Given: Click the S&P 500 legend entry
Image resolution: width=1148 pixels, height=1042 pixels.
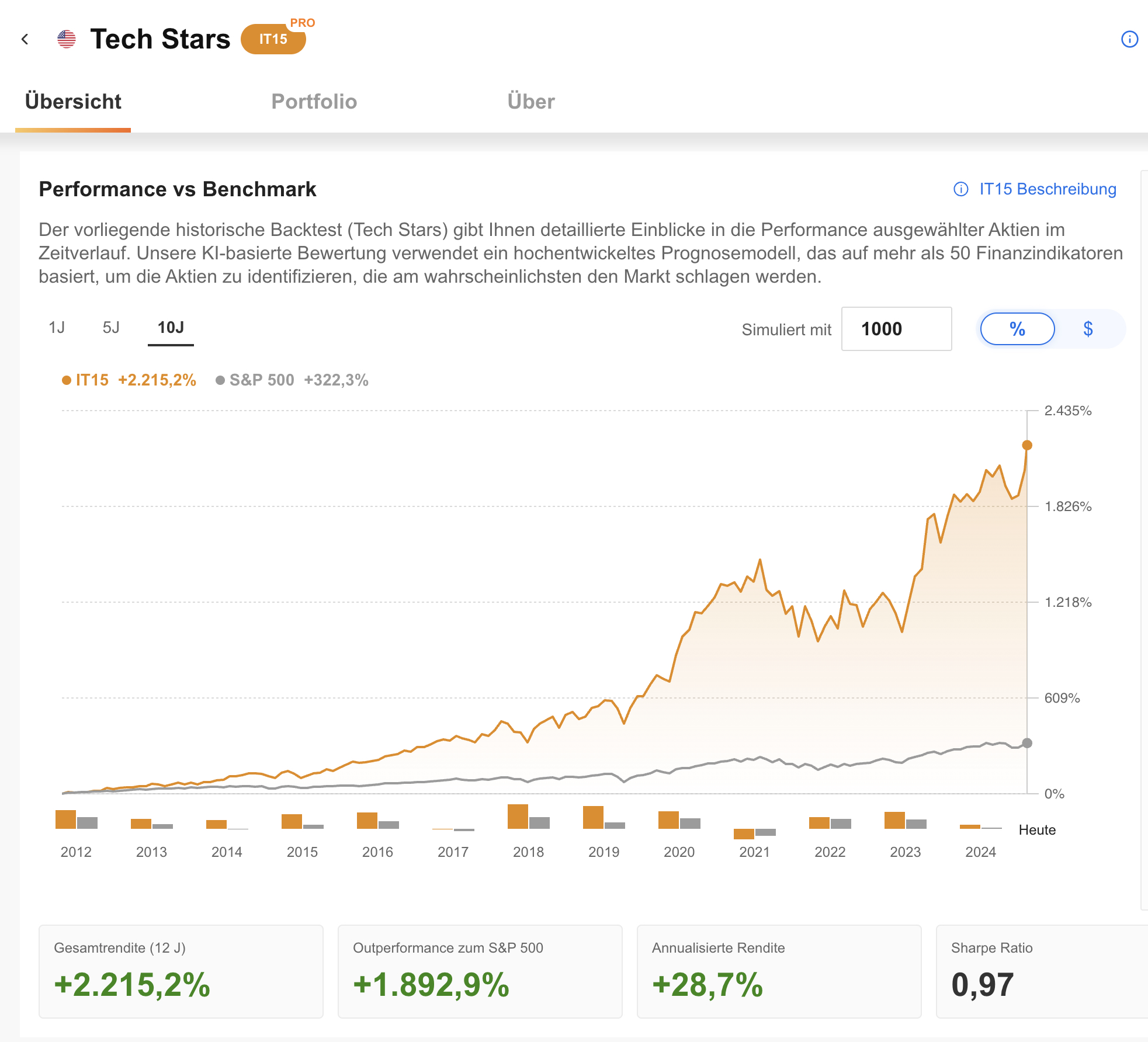Looking at the screenshot, I should tap(292, 380).
